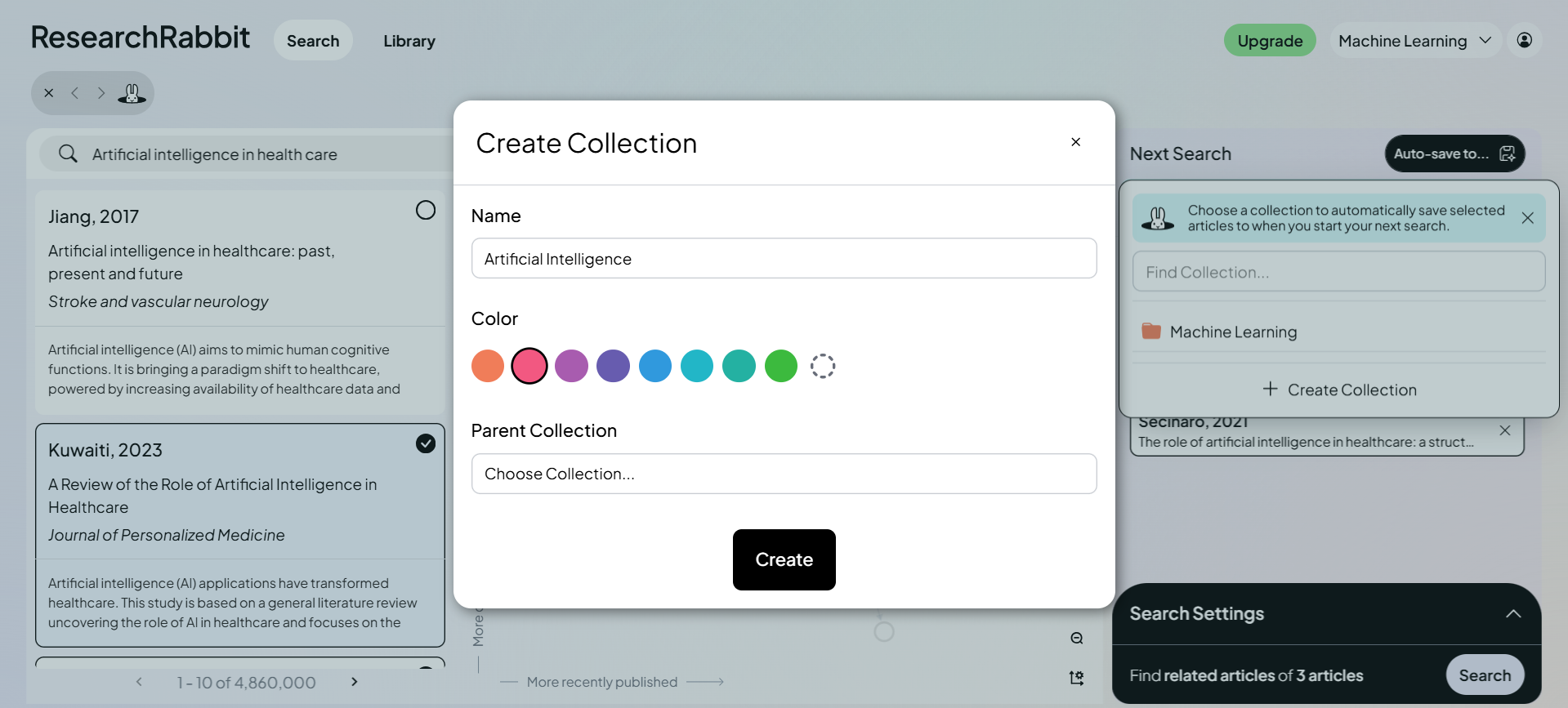Open Jiang 2017 article title

coord(191,262)
